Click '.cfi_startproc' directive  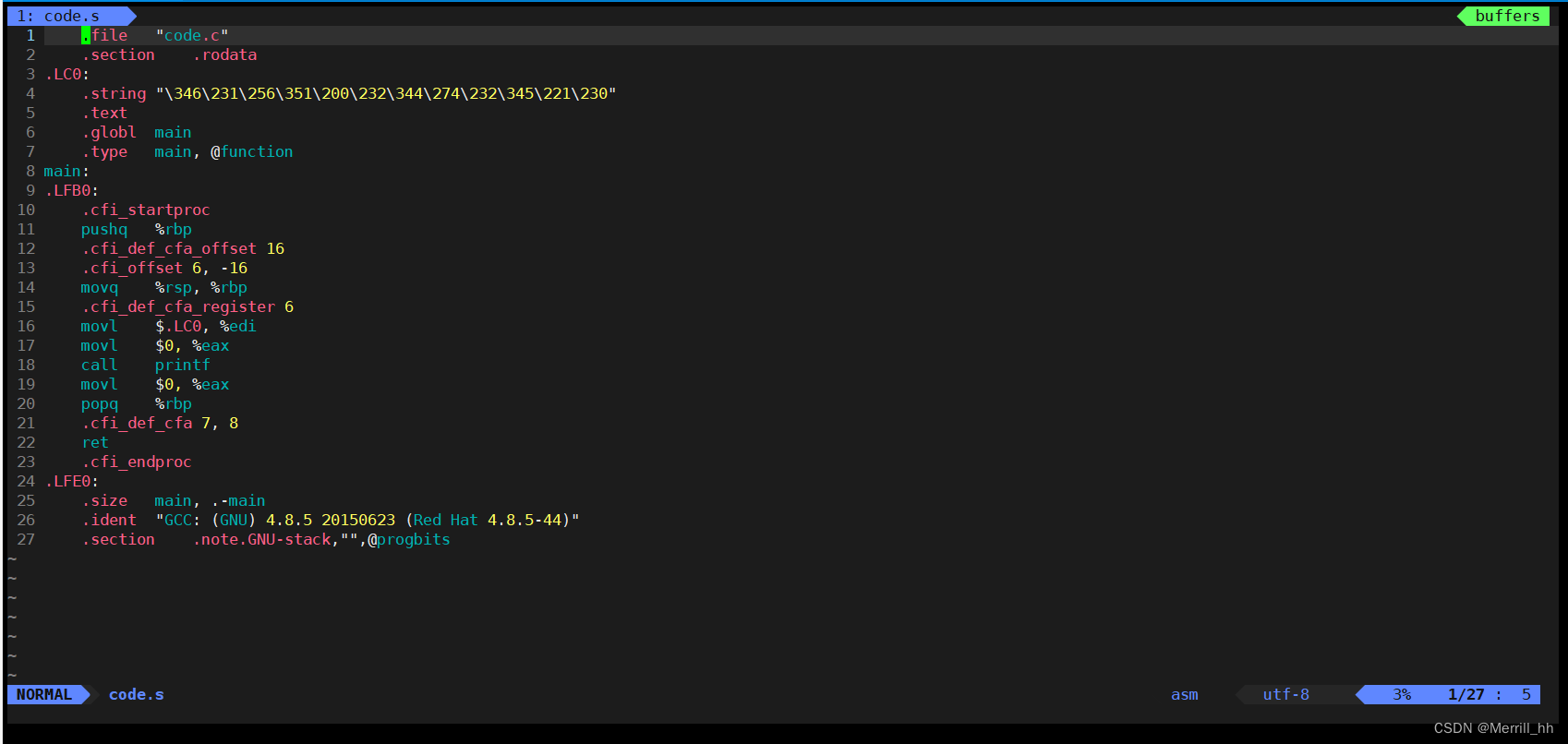point(146,210)
